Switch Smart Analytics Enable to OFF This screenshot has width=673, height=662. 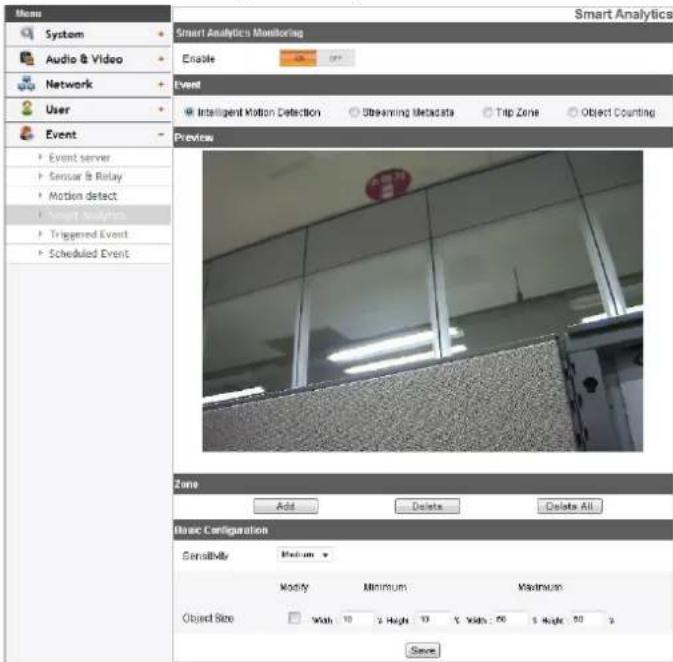tap(336, 58)
